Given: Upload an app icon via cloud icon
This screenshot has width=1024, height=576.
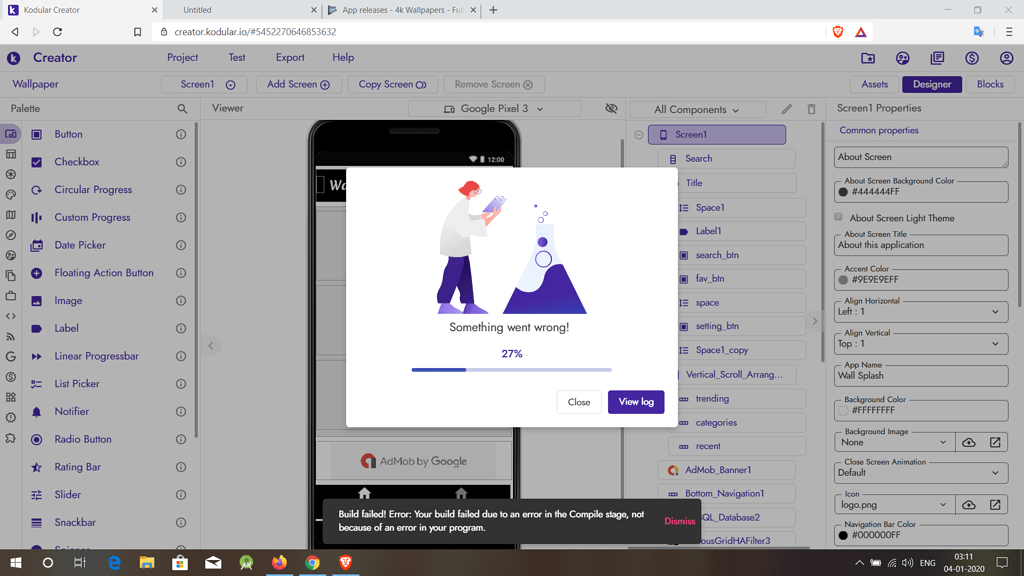Looking at the screenshot, I should point(968,504).
